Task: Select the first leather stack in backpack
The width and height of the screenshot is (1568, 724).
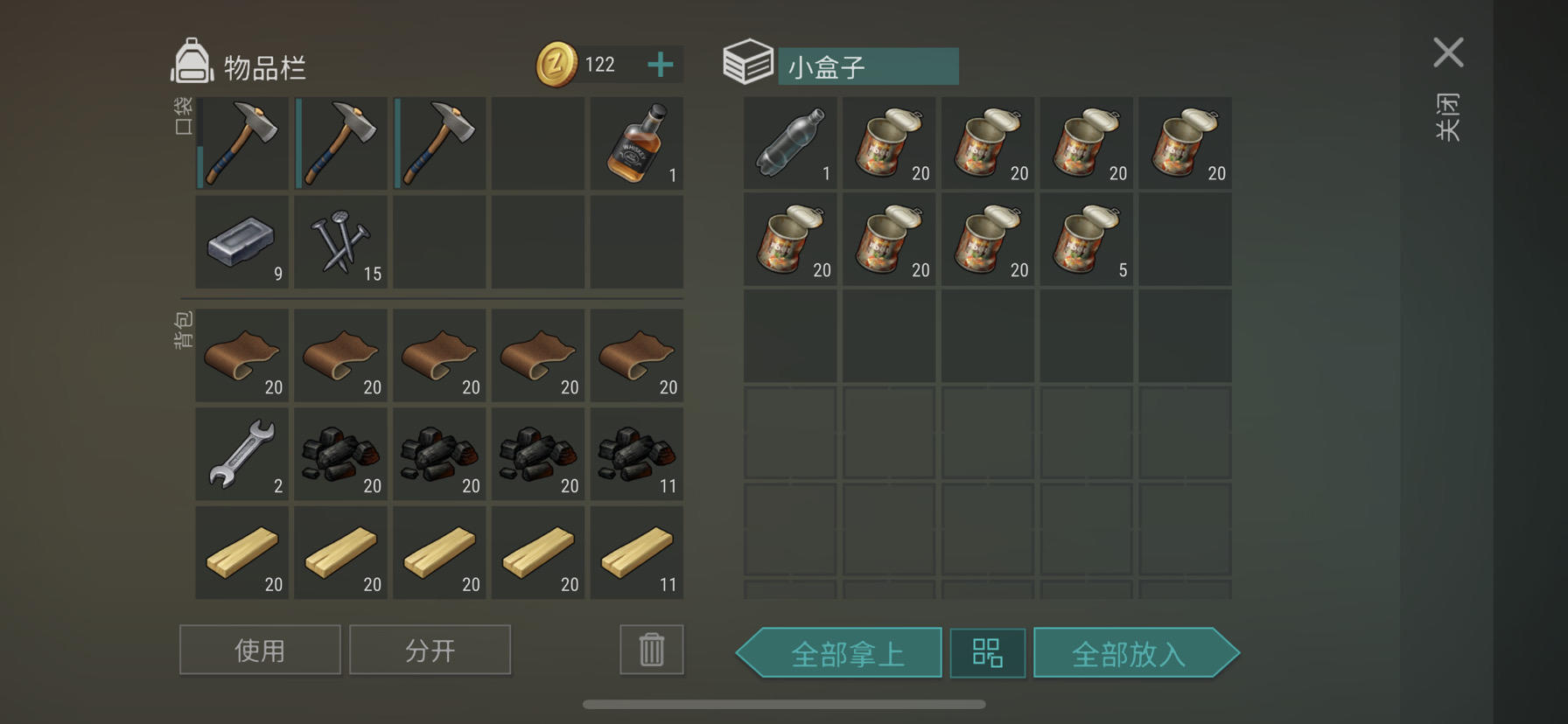Action: (x=241, y=355)
